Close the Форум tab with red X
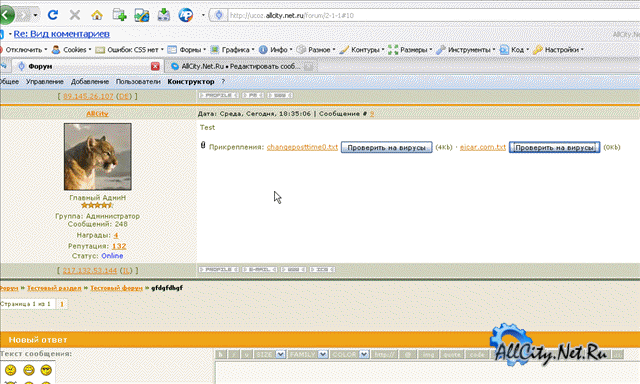640x384 pixels. tap(155, 66)
